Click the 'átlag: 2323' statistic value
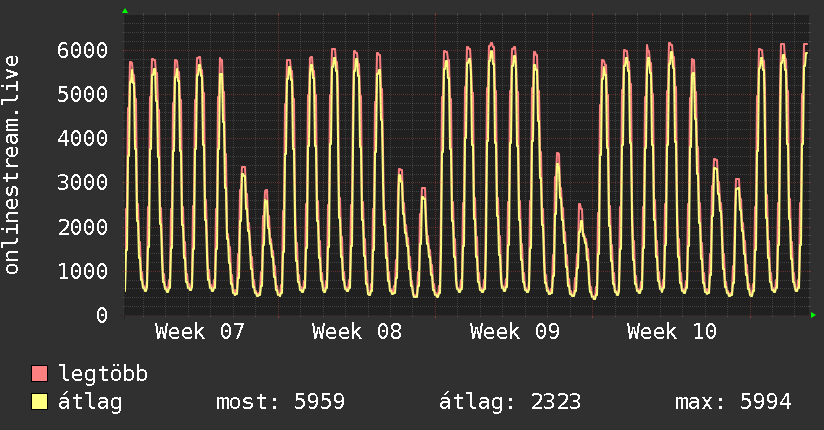The height and width of the screenshot is (430, 824). click(510, 402)
